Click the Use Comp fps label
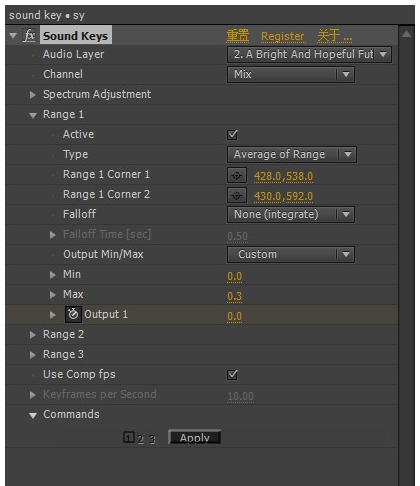The width and height of the screenshot is (420, 486). click(79, 374)
